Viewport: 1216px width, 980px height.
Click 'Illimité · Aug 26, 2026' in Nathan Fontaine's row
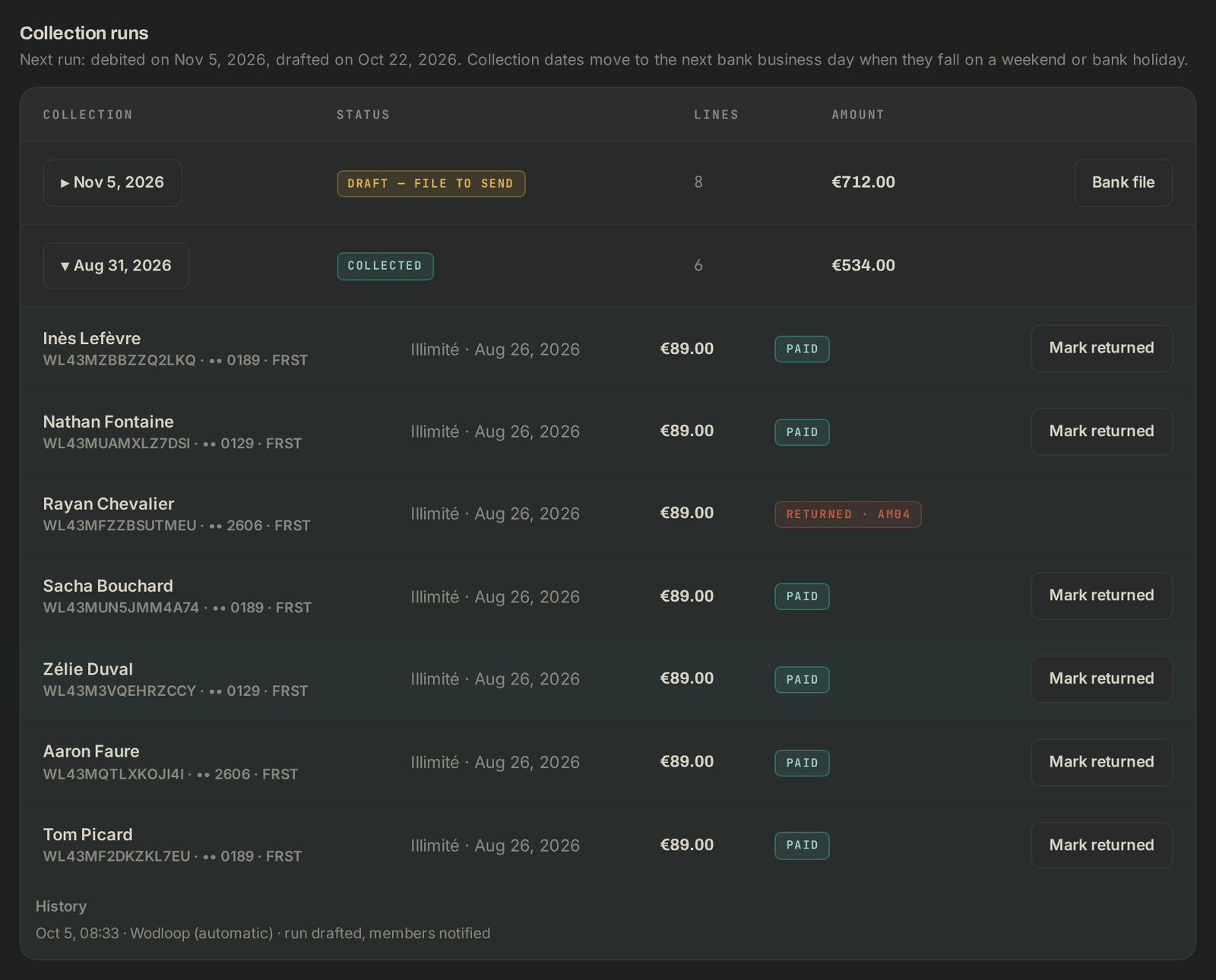[496, 432]
